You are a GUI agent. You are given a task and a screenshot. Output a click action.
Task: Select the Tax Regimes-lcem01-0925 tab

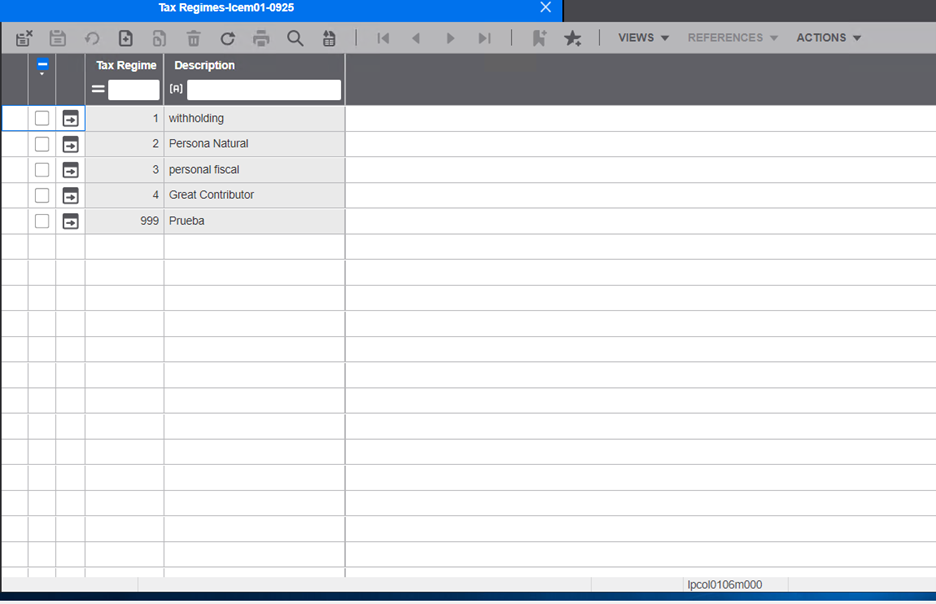click(226, 8)
